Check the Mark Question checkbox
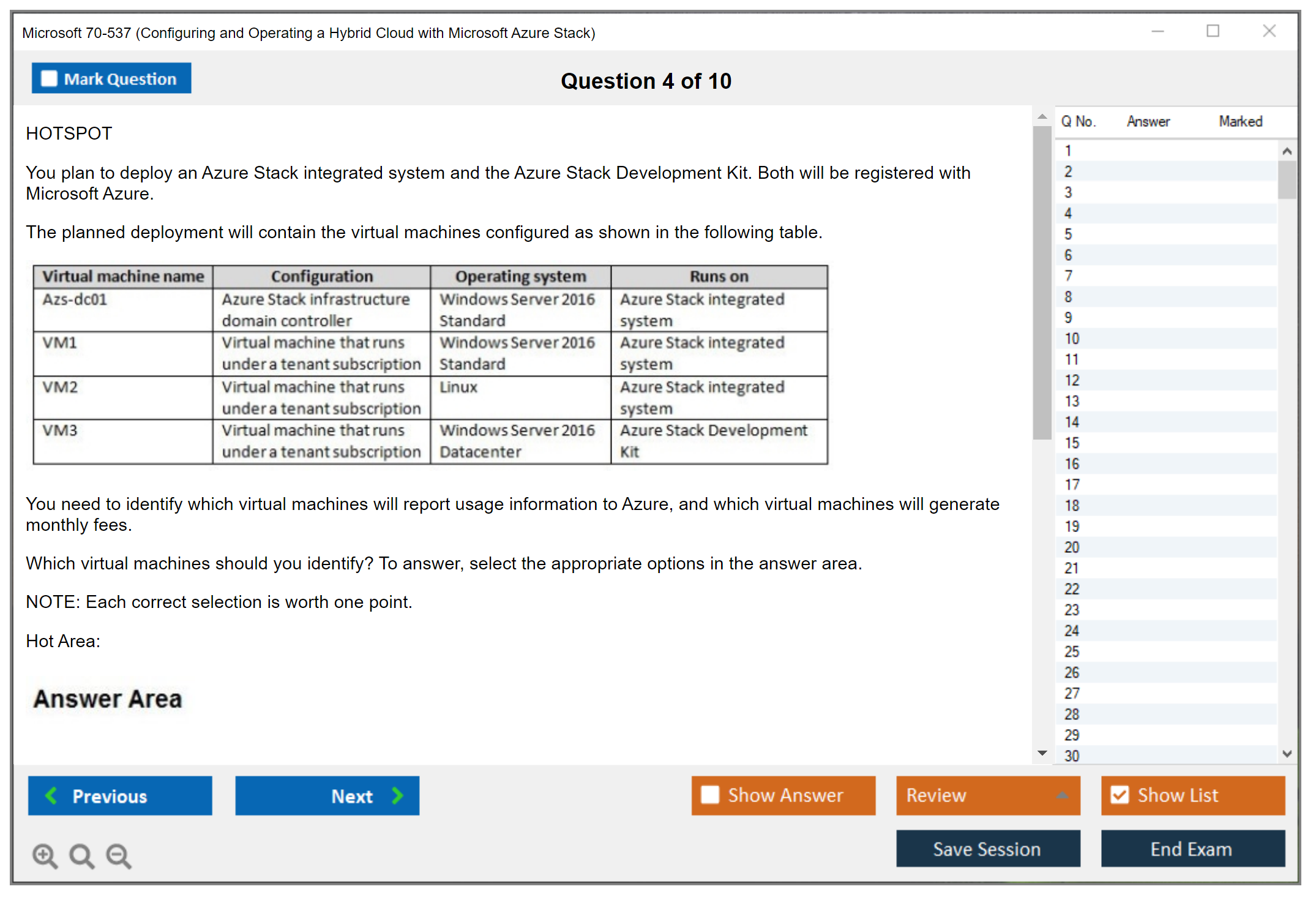Image resolution: width=1316 pixels, height=900 pixels. [49, 78]
